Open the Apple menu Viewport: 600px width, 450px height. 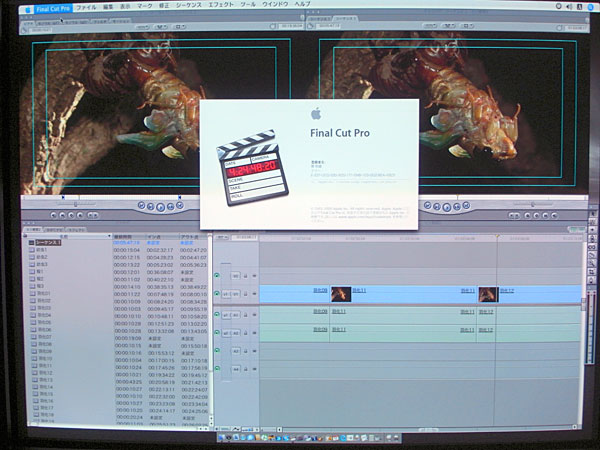point(28,9)
